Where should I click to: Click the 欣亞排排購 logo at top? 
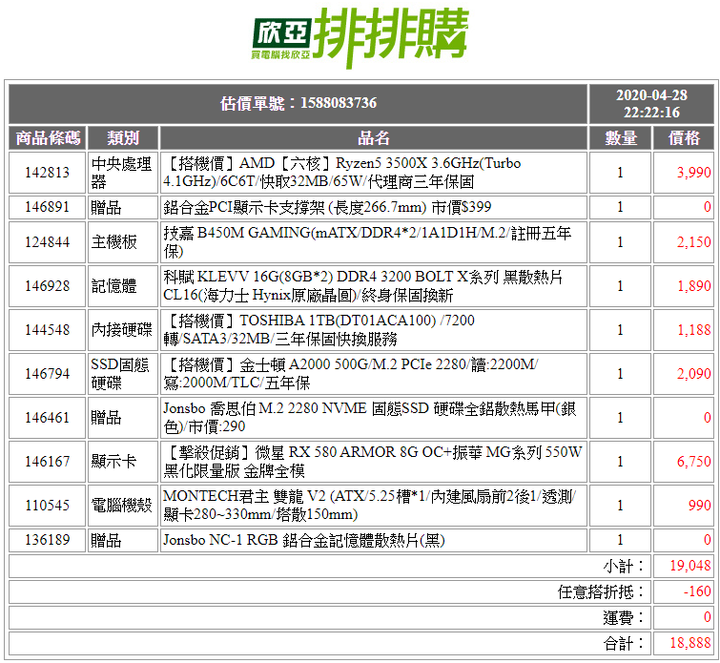coord(360,39)
